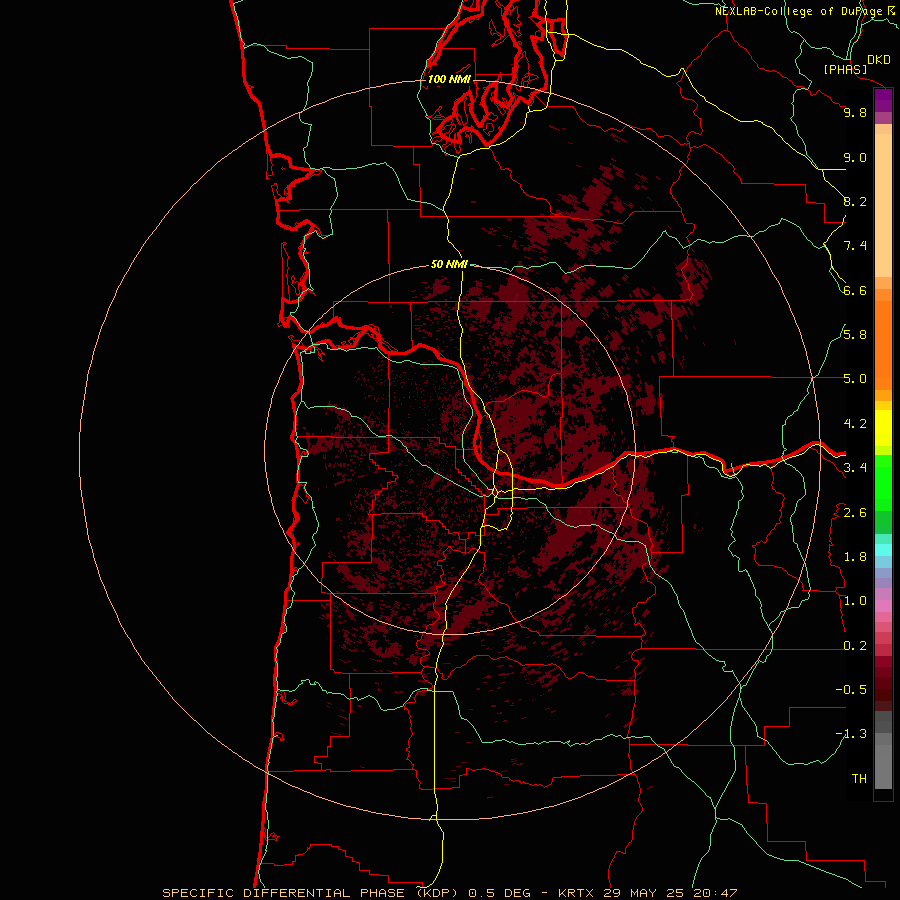Click the 1.0 scale label

(x=855, y=601)
